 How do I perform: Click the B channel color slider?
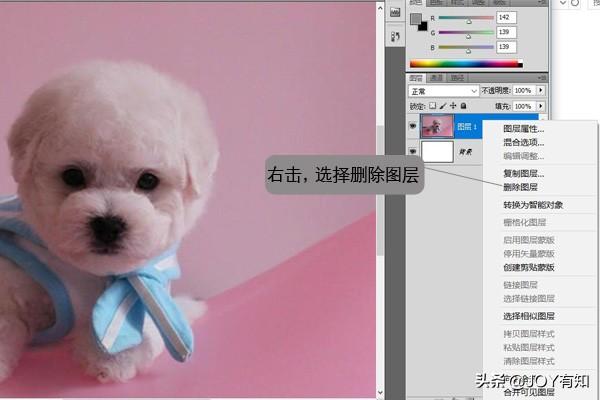tap(466, 47)
